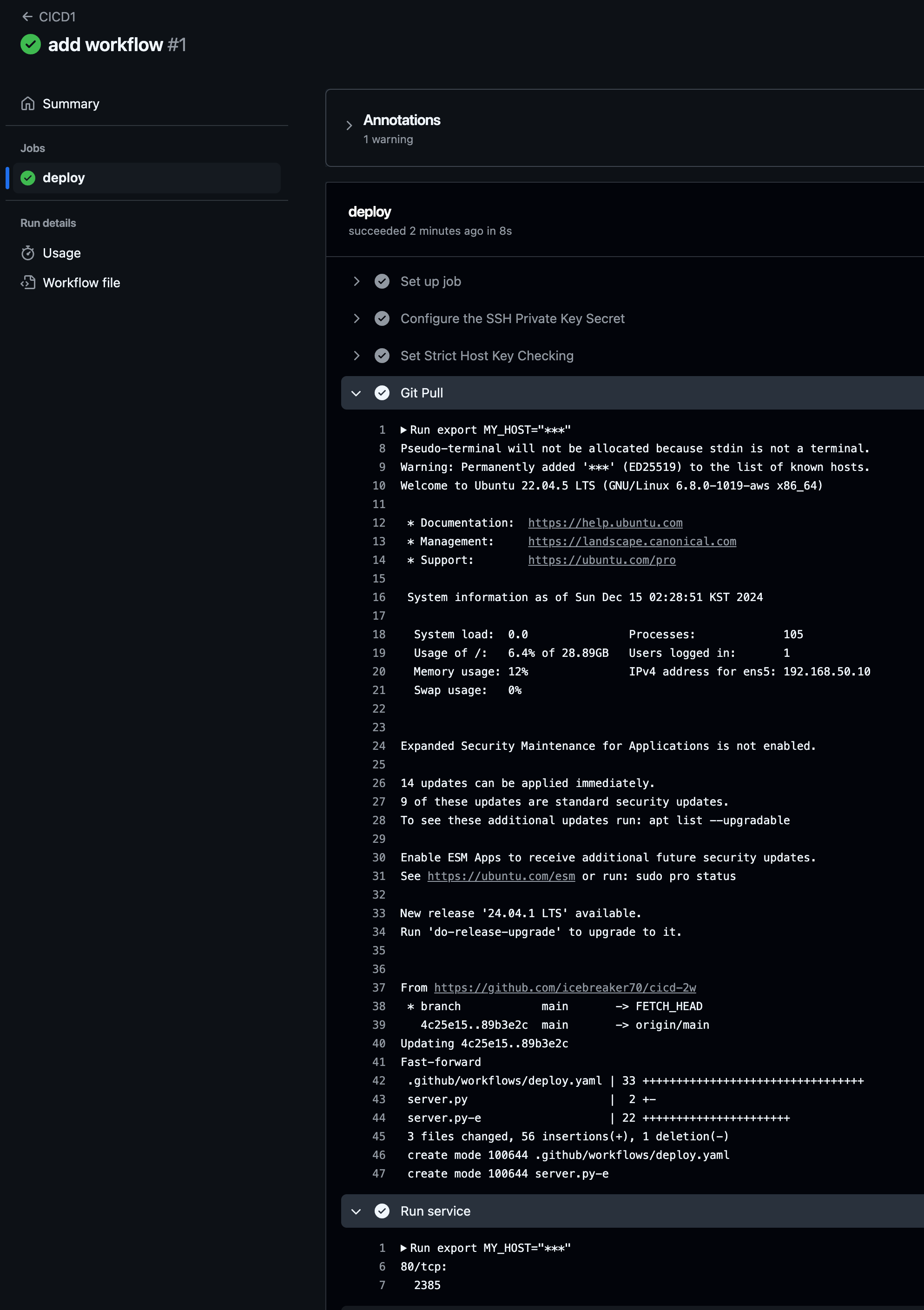The image size is (924, 1310).
Task: Click the back arrow to CICD1
Action: 27,17
